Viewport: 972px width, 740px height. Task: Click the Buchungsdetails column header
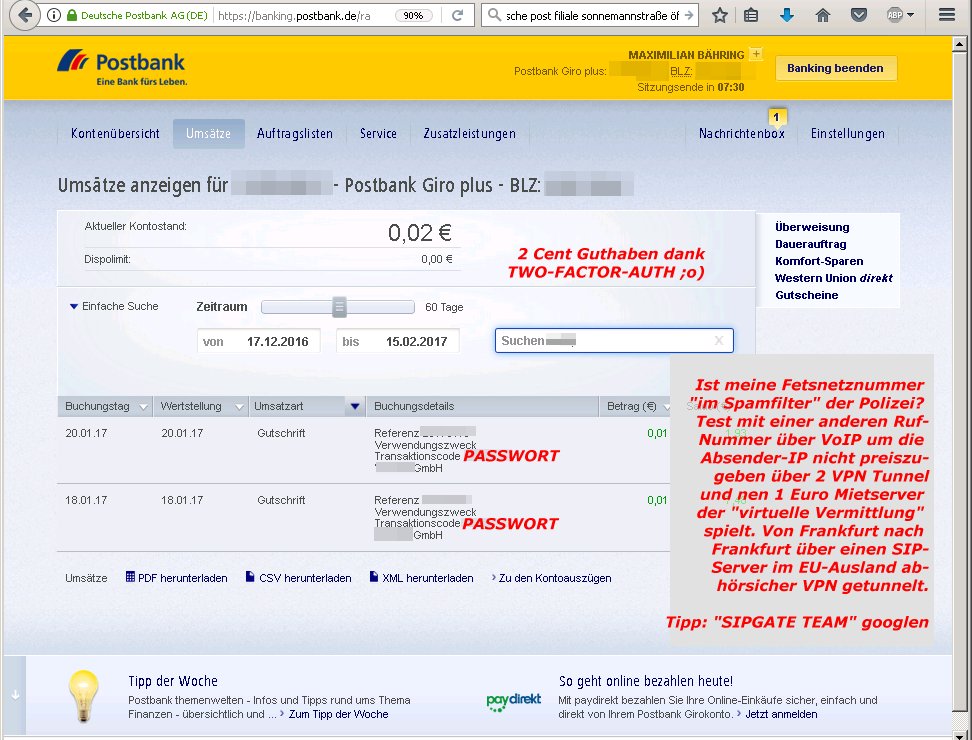(x=482, y=407)
